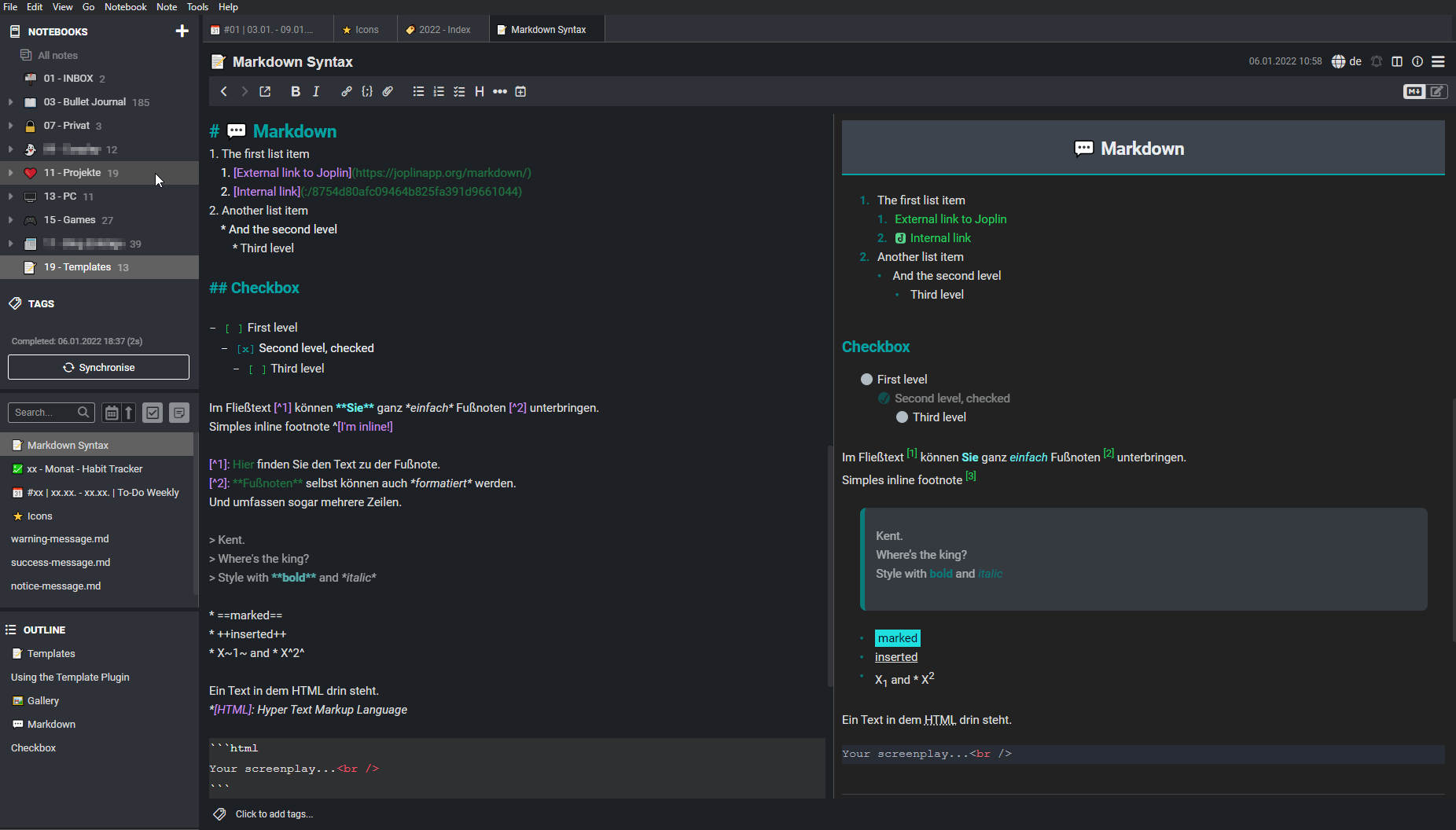
Task: Switch to #01 | 03.01. - 09.01 tab
Action: [267, 30]
